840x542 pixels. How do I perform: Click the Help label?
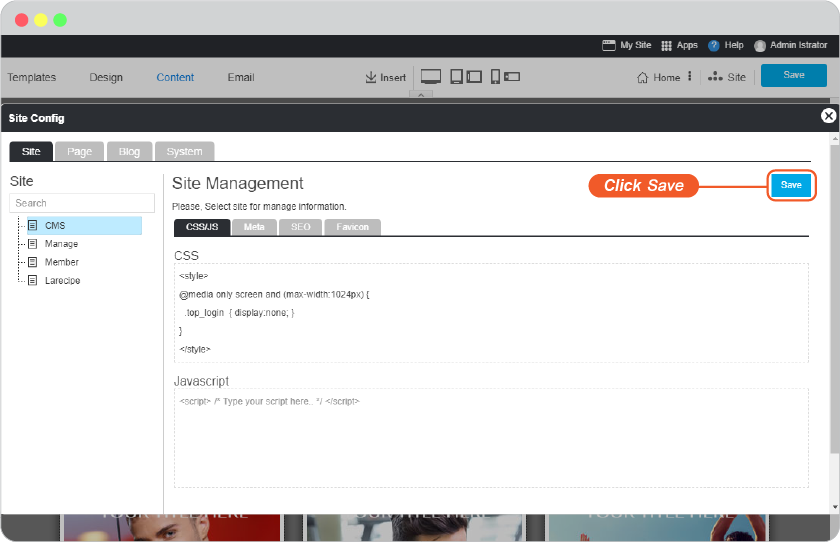(x=734, y=45)
